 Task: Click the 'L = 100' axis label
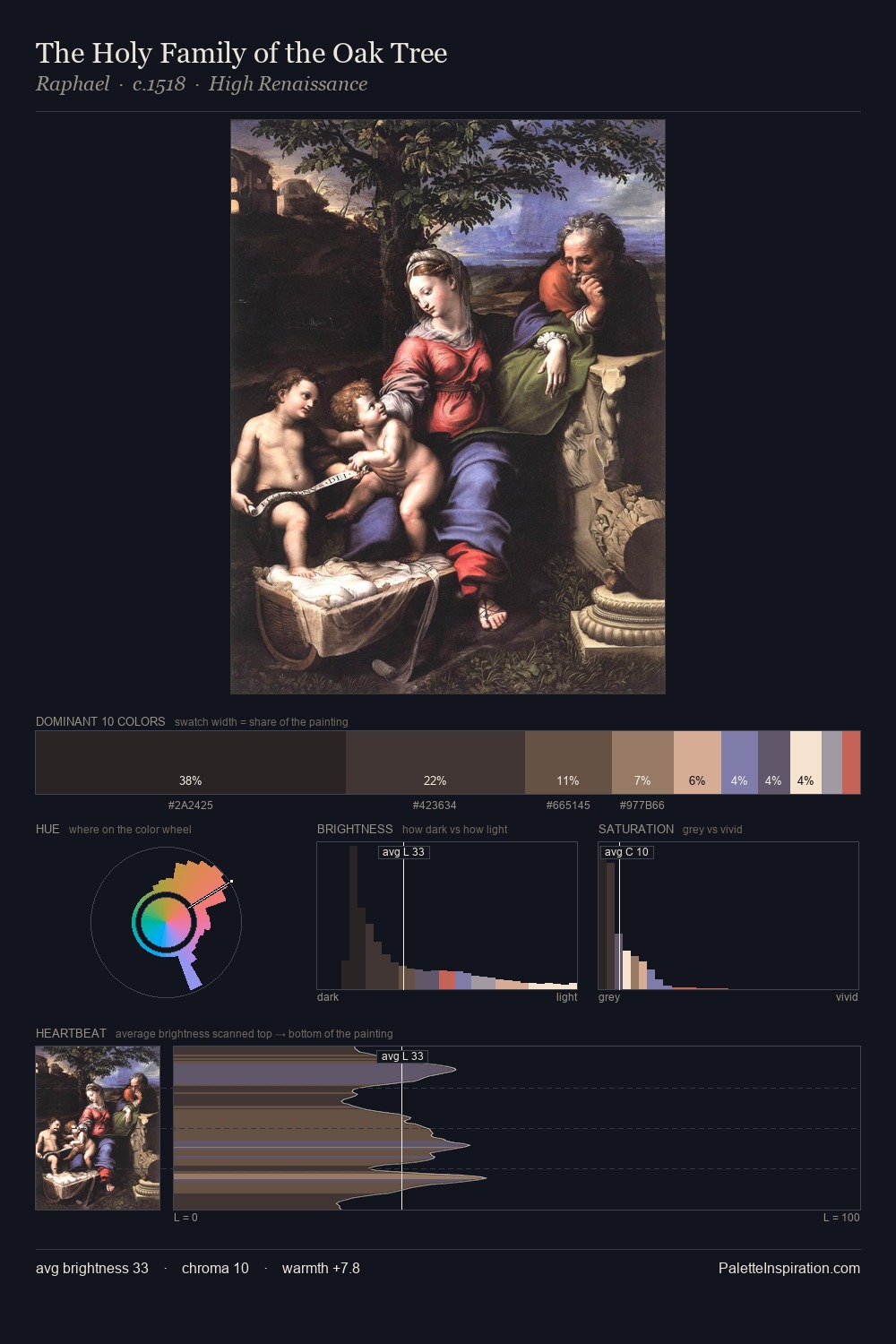pyautogui.click(x=841, y=1218)
